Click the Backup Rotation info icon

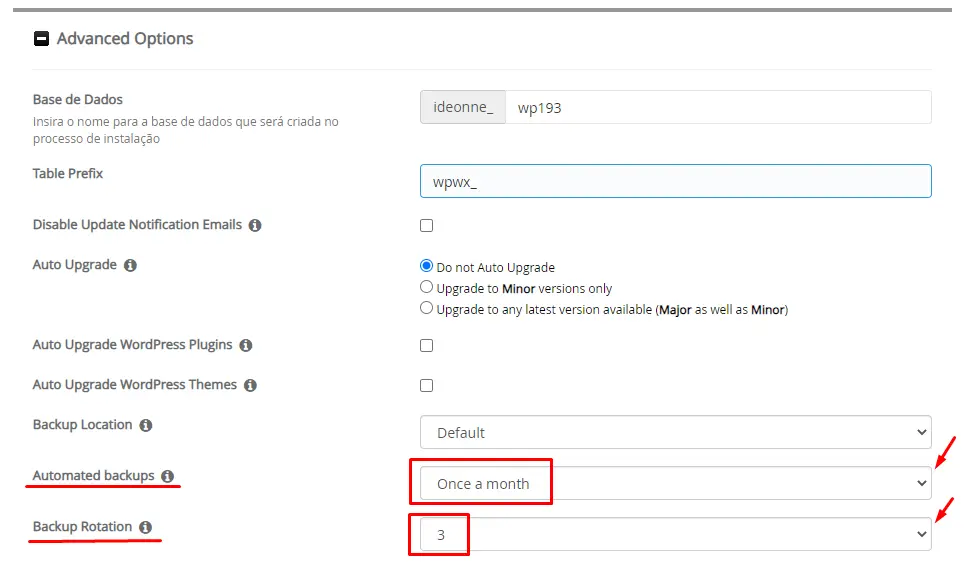147,526
